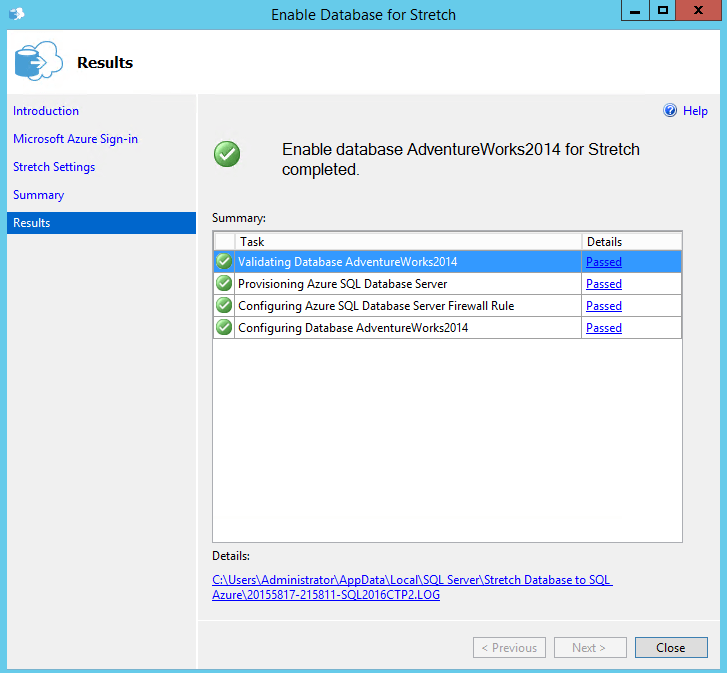Click the green check icon beside Validating Database
The image size is (727, 673).
(x=224, y=262)
